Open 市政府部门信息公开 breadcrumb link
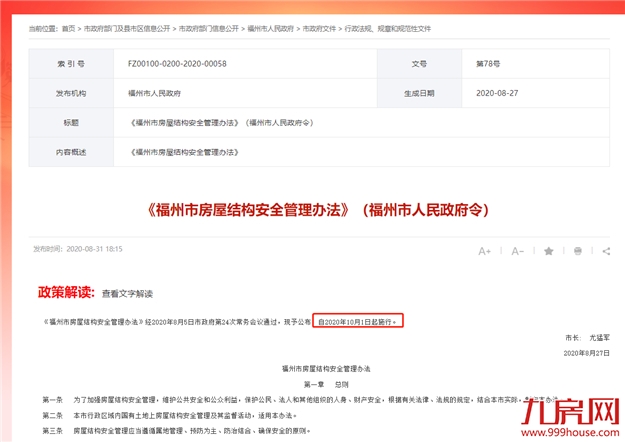Viewport: 625px width, 442px height. coord(208,29)
